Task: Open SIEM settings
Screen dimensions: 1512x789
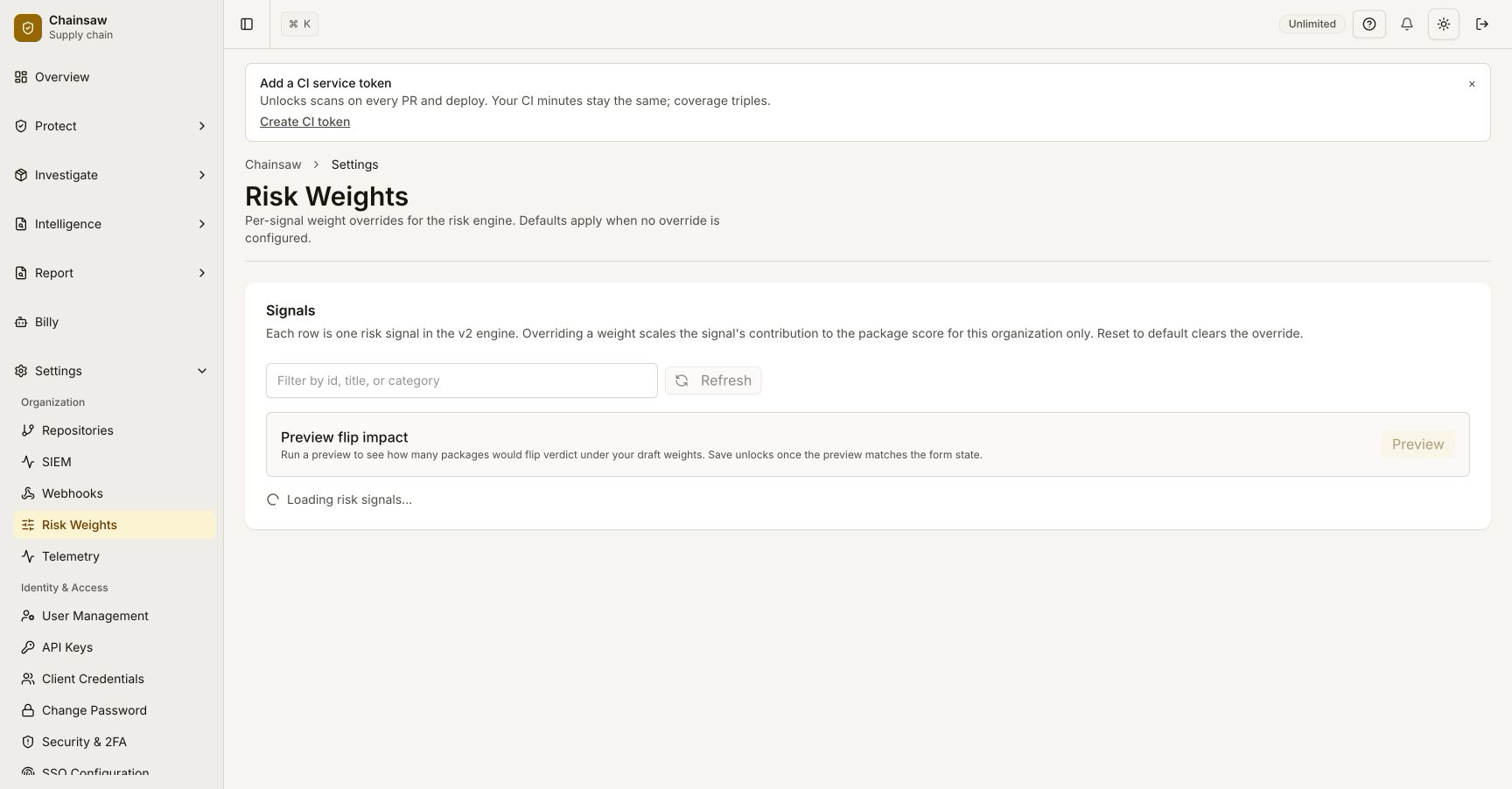Action: [x=115, y=462]
